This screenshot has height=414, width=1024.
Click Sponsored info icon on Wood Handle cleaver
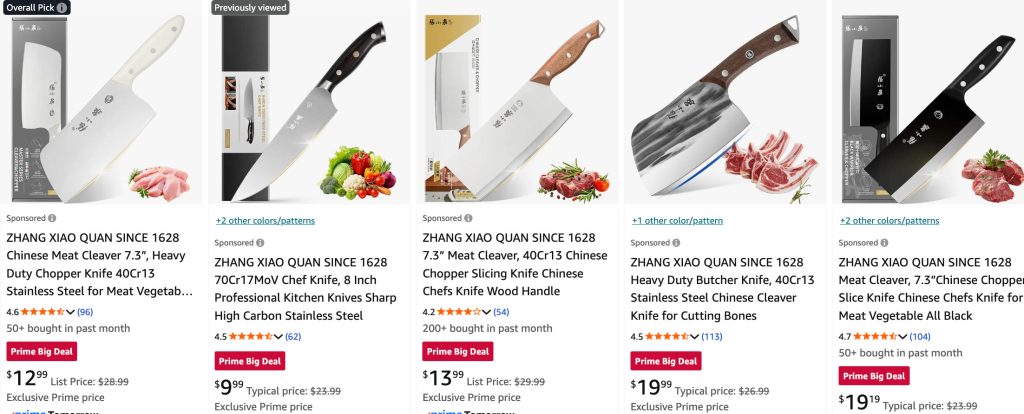[x=468, y=218]
